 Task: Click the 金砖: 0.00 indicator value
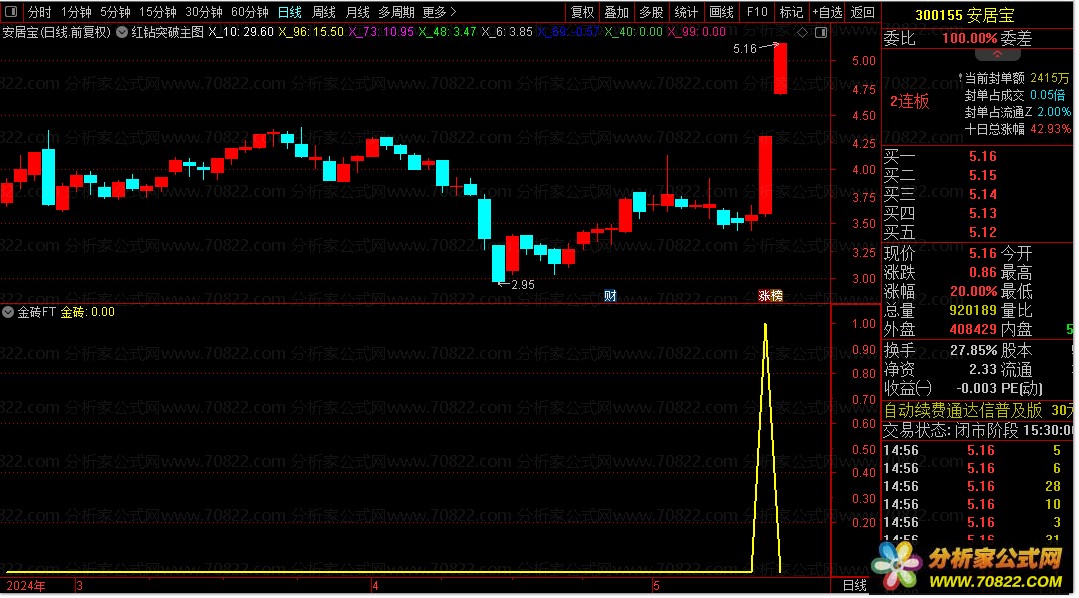(x=87, y=312)
